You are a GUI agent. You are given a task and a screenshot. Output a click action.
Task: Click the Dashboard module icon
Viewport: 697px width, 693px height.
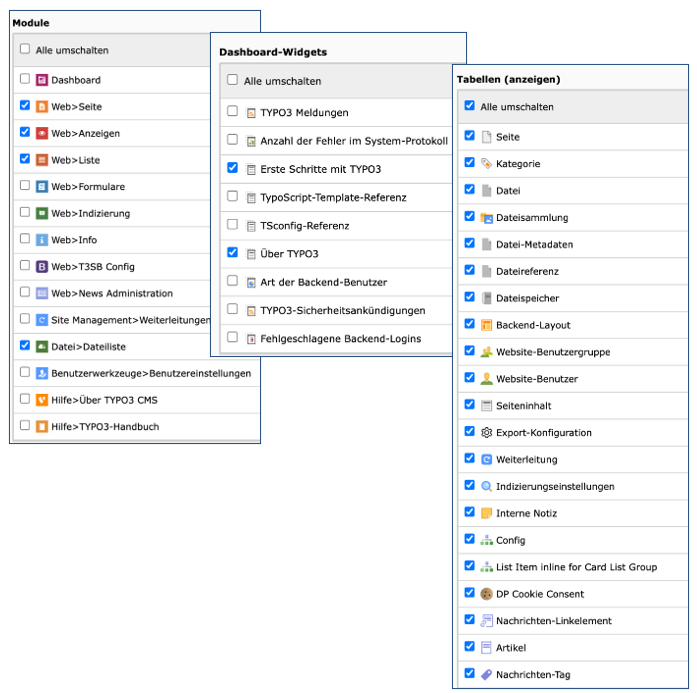point(42,80)
